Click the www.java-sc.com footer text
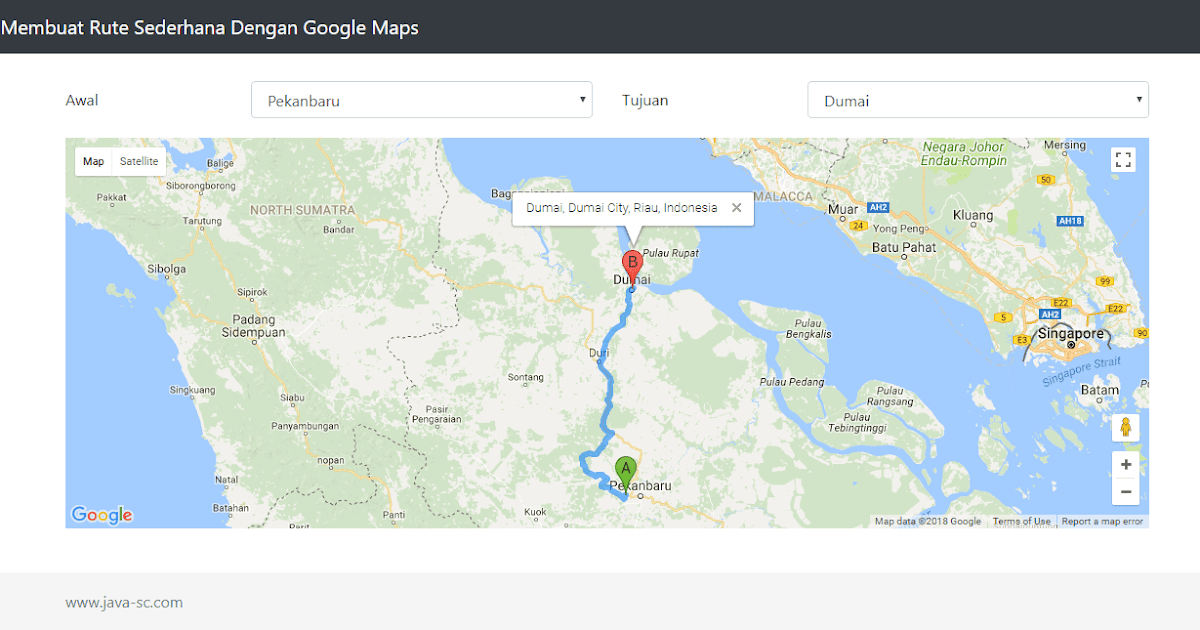This screenshot has height=630, width=1200. pyautogui.click(x=124, y=602)
